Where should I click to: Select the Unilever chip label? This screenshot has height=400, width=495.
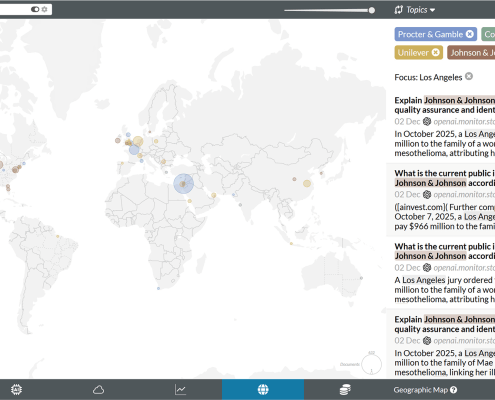(x=413, y=53)
